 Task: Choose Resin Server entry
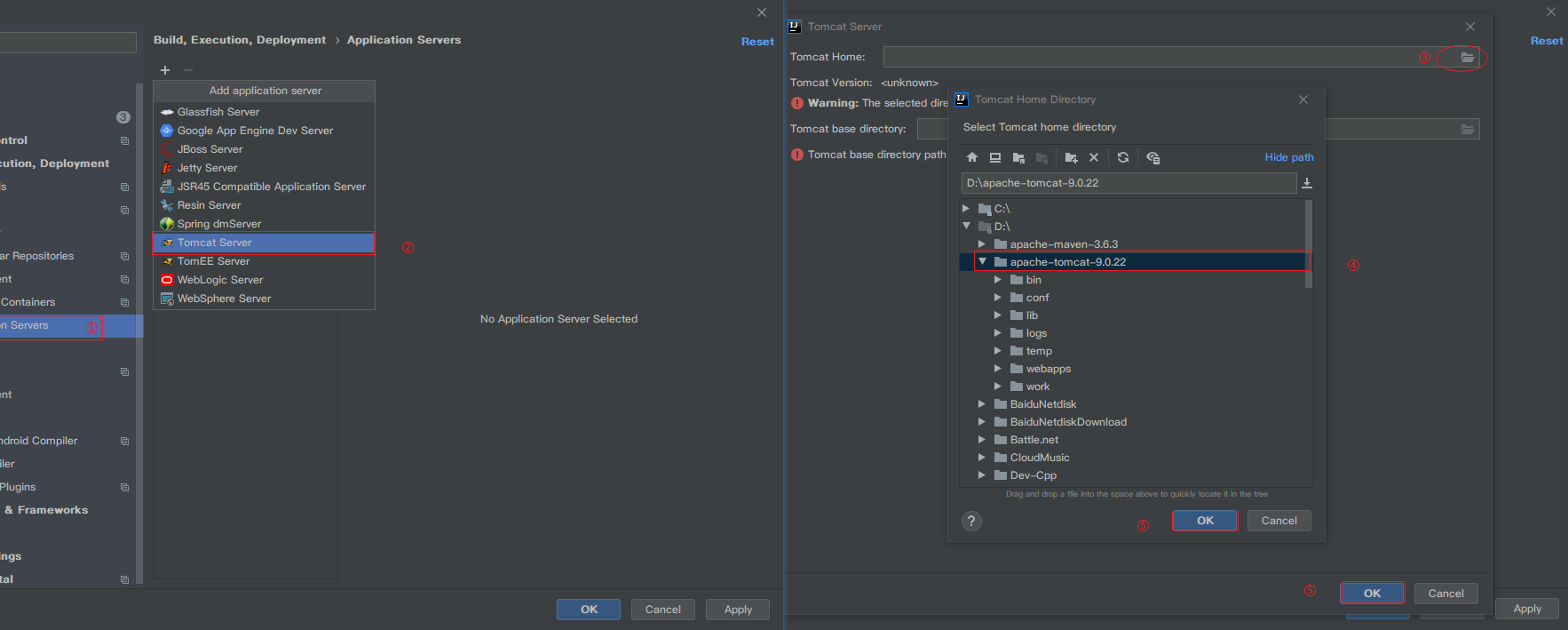click(264, 205)
